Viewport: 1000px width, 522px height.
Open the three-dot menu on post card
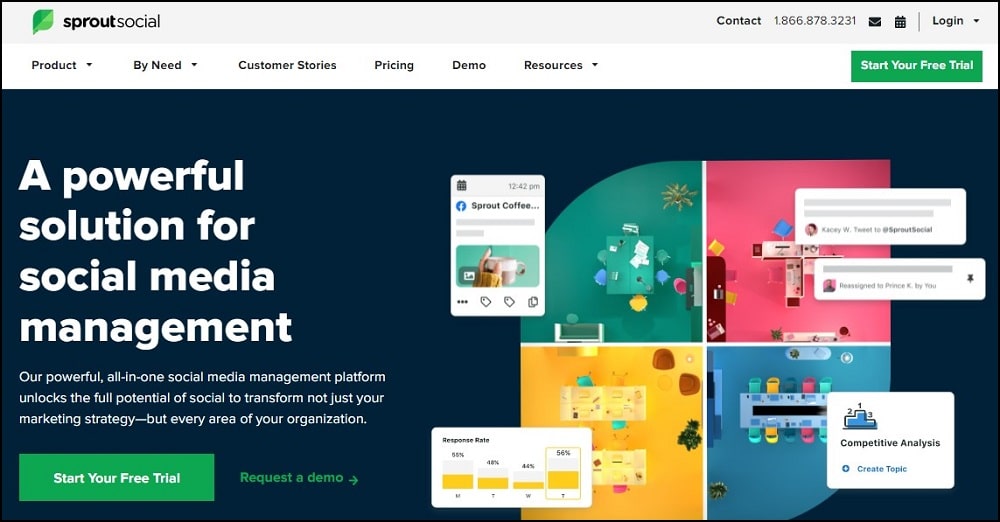coord(462,302)
